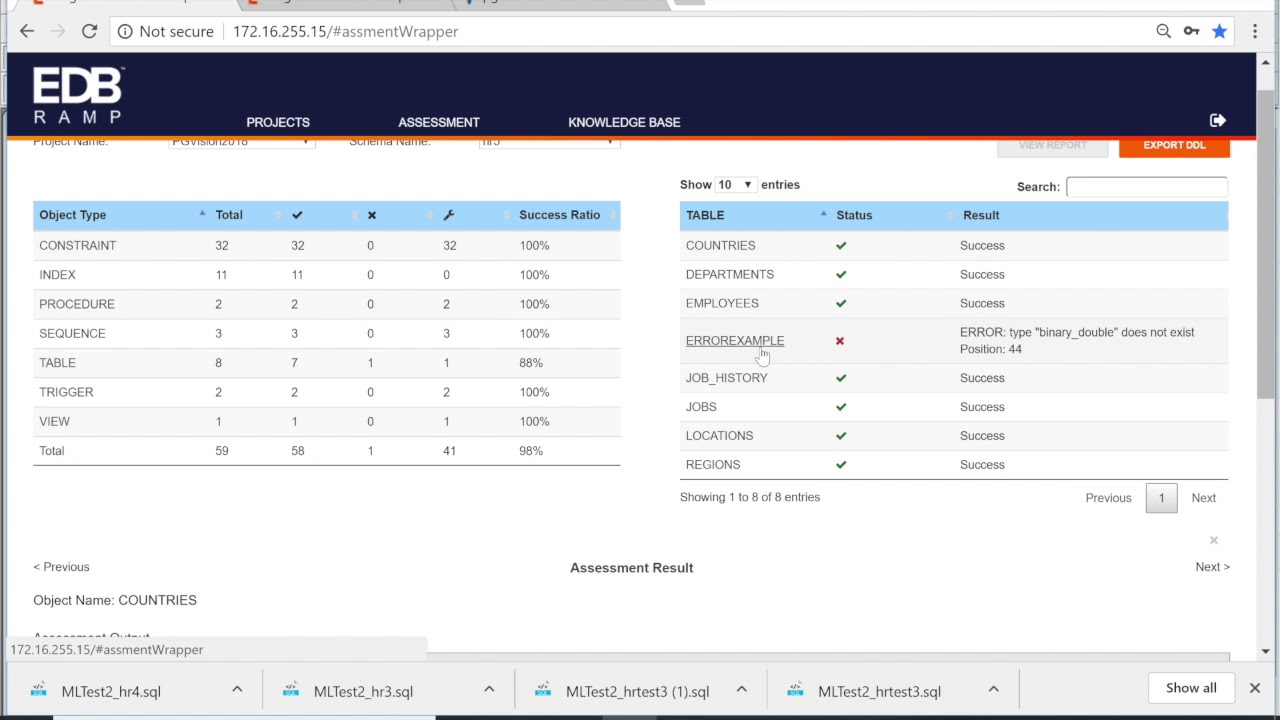Click the green check for JOBS row
Viewport: 1280px width, 720px height.
841,407
